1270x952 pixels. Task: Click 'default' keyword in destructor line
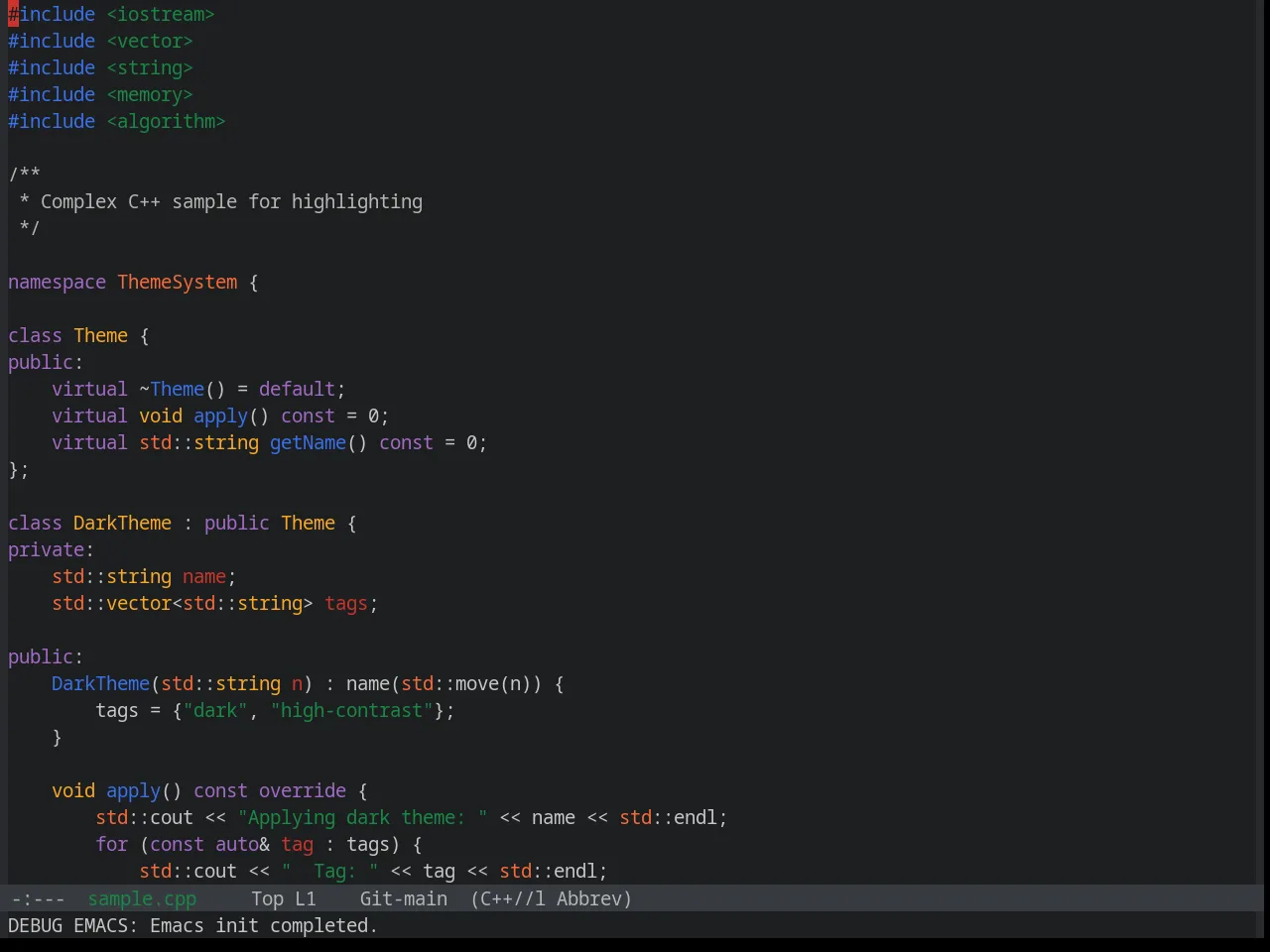pyautogui.click(x=297, y=389)
